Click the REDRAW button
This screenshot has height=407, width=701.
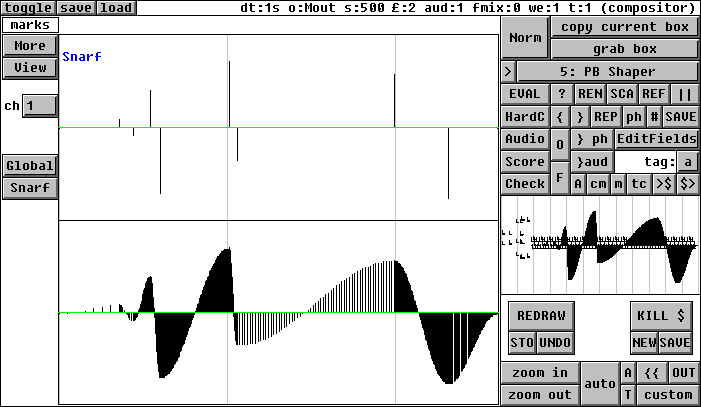click(541, 316)
